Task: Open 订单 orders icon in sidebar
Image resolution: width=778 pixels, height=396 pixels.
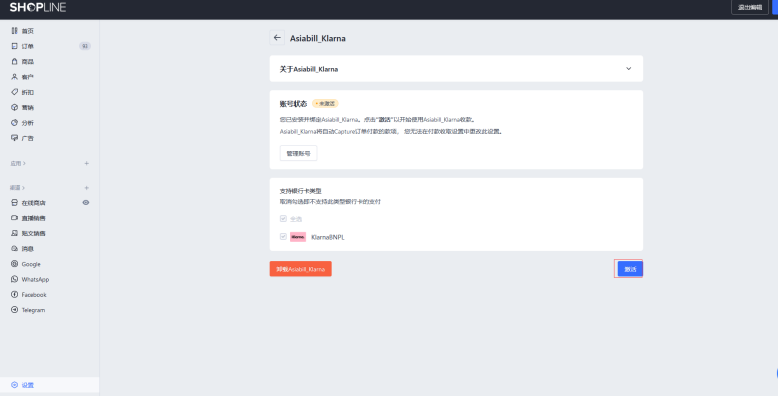Action: (x=14, y=46)
